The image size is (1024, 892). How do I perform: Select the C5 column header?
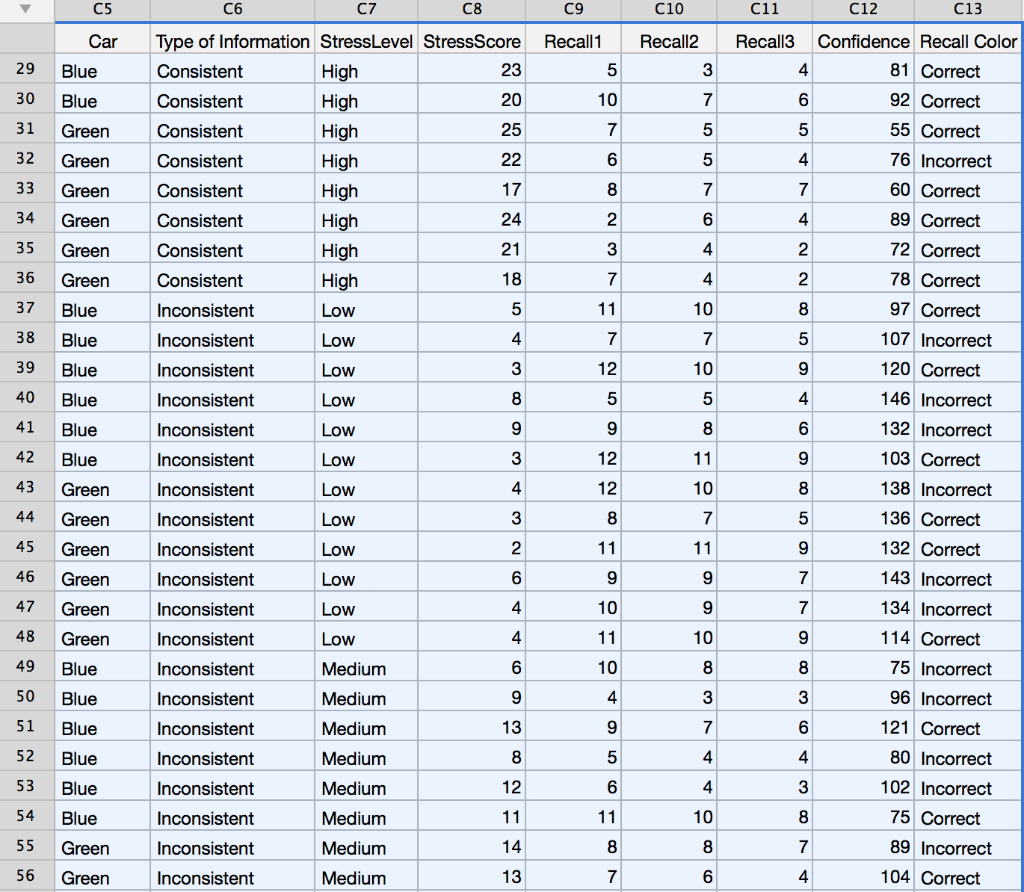[102, 10]
